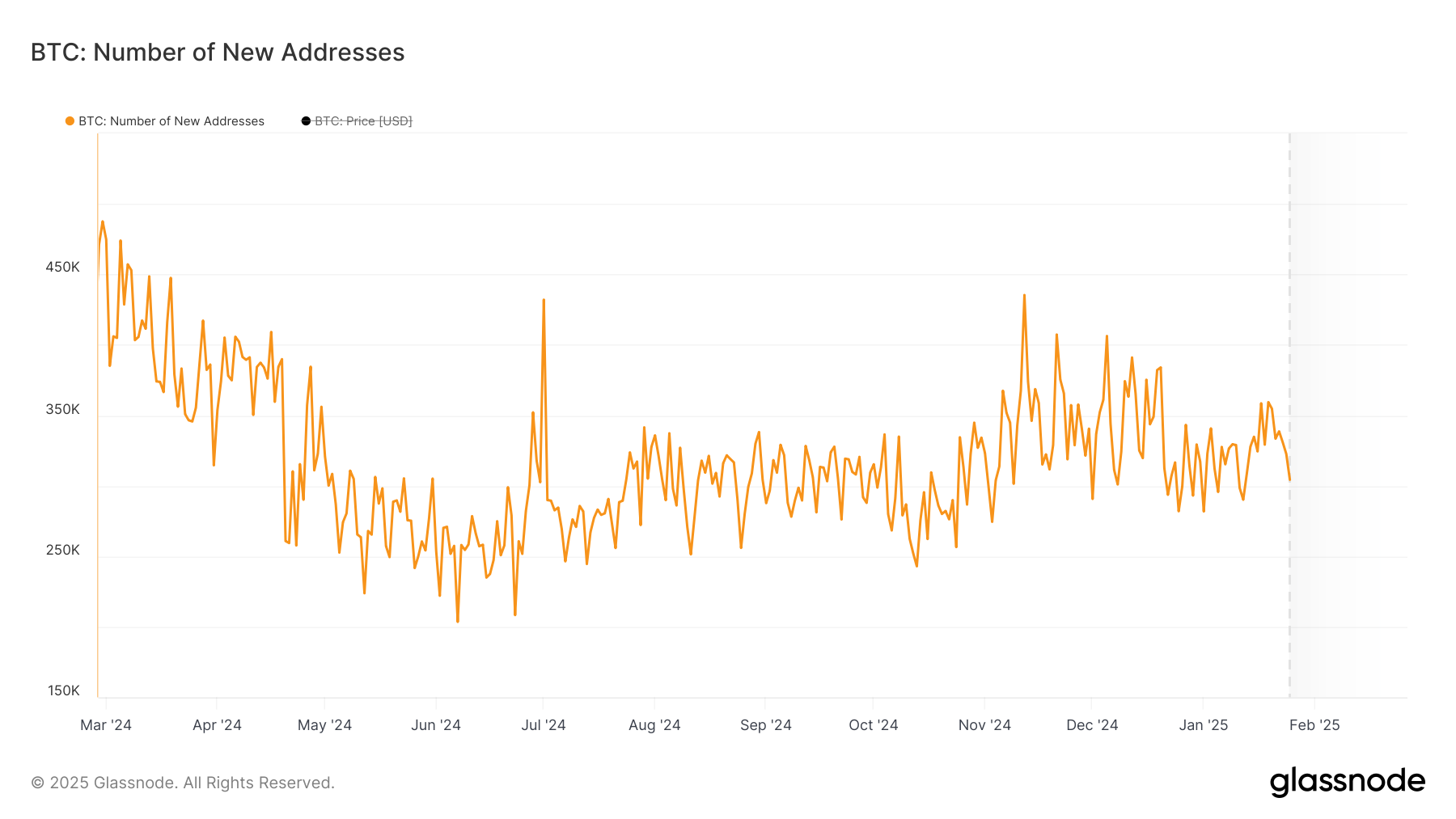This screenshot has height=819, width=1456.
Task: Click the Apr '24 x-axis label
Action: [217, 725]
